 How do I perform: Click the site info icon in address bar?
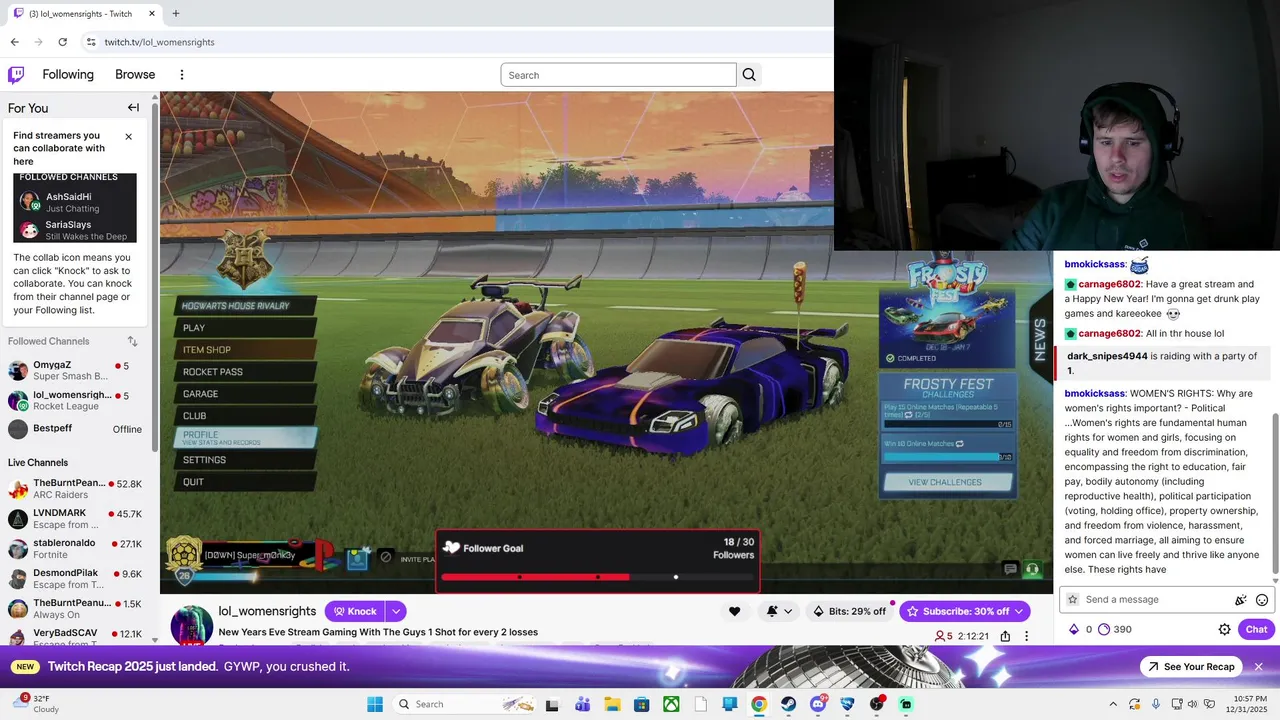(91, 42)
